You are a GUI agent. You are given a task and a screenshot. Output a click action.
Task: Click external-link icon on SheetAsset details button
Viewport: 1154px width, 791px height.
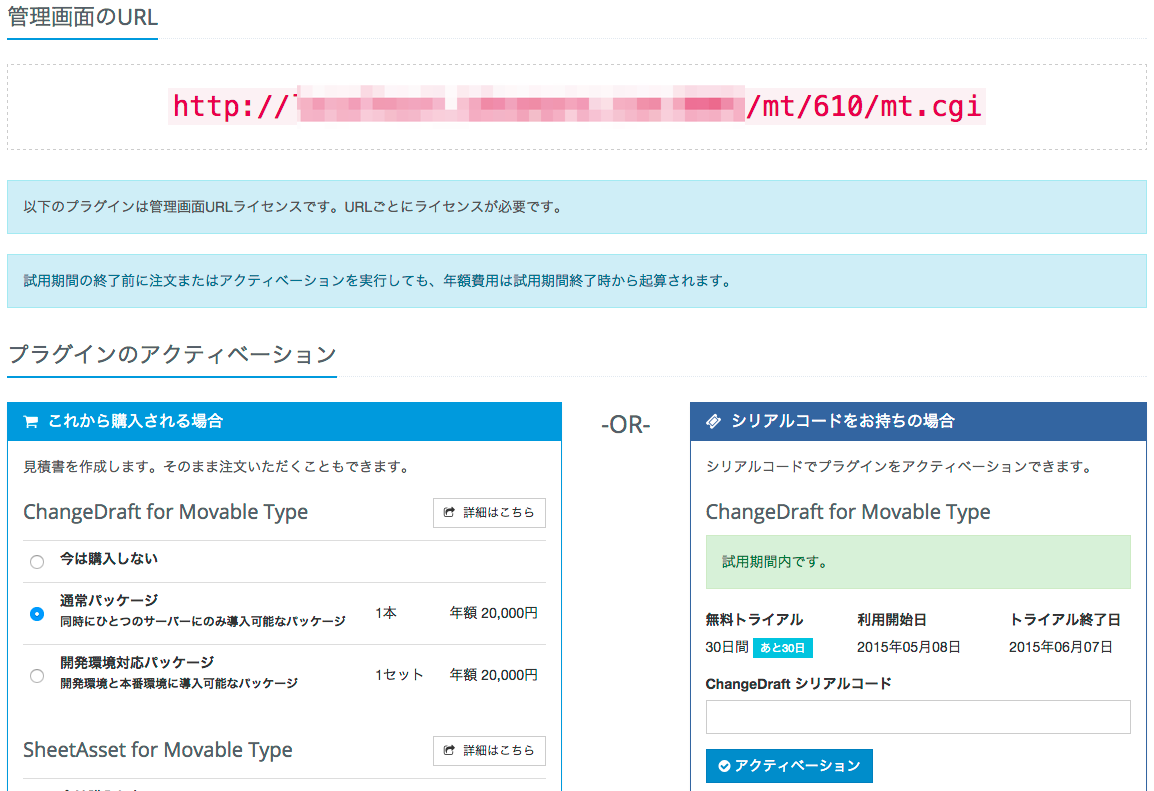coord(449,751)
